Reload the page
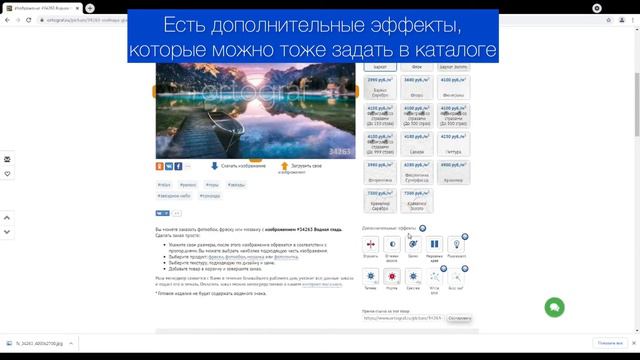The width and height of the screenshot is (640, 360). (x=29, y=20)
